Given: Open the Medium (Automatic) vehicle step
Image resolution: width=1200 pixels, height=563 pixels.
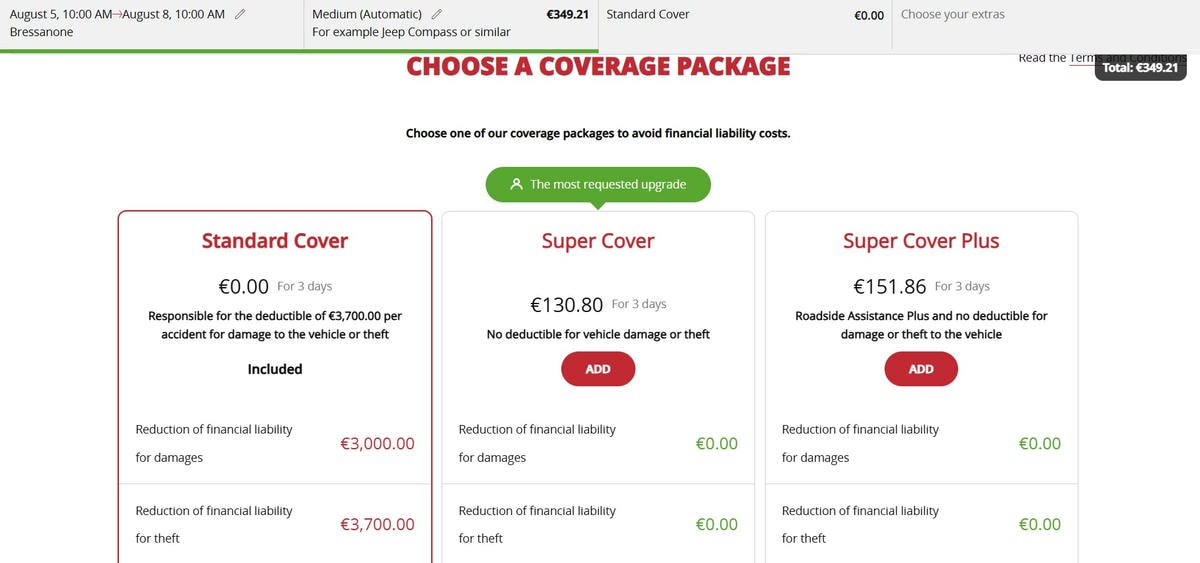Looking at the screenshot, I should (451, 24).
